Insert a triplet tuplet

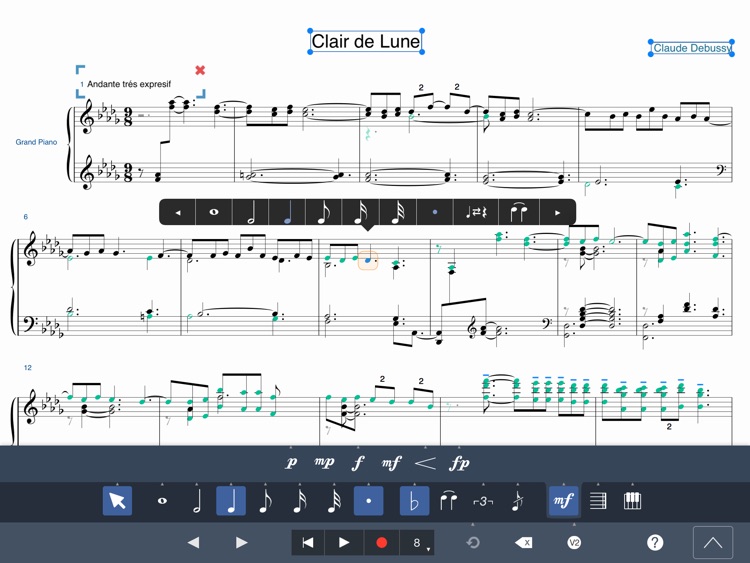tap(483, 501)
